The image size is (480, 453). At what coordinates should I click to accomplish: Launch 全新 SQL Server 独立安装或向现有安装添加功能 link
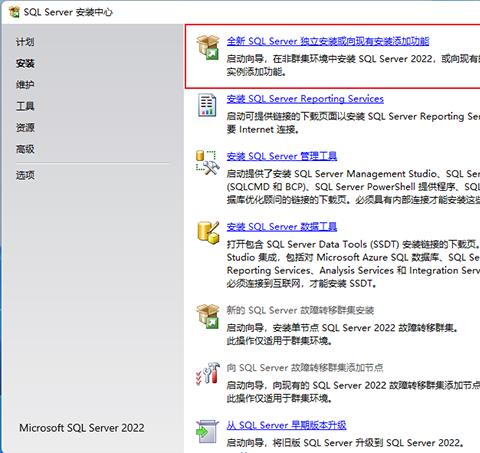pos(328,41)
